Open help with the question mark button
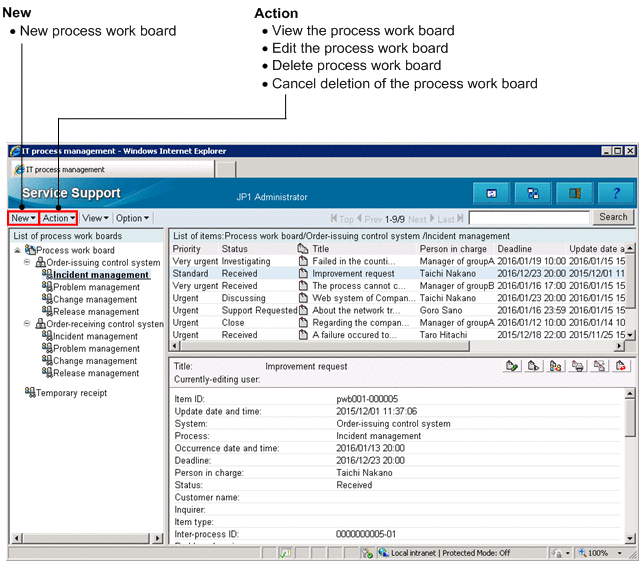Viewport: 643px width, 565px height. 616,193
